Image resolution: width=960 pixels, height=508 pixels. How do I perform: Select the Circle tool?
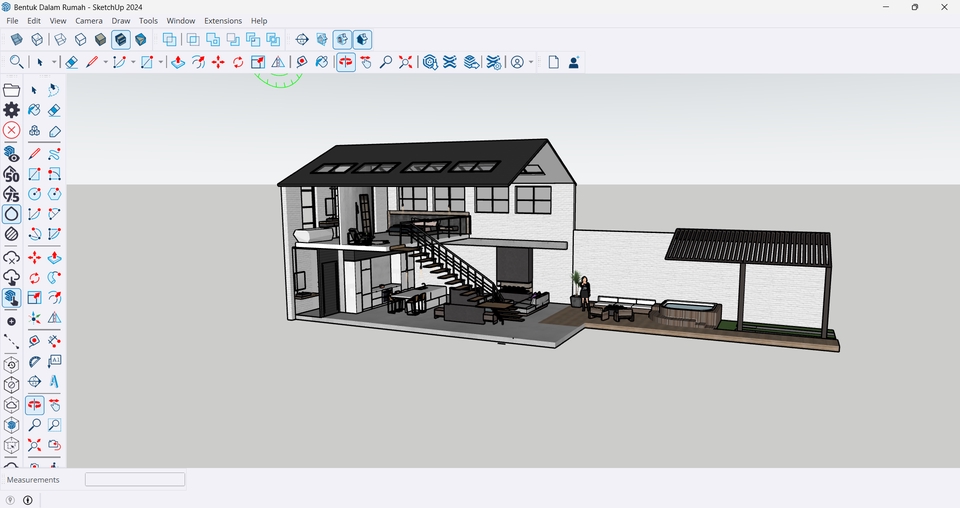[34, 194]
